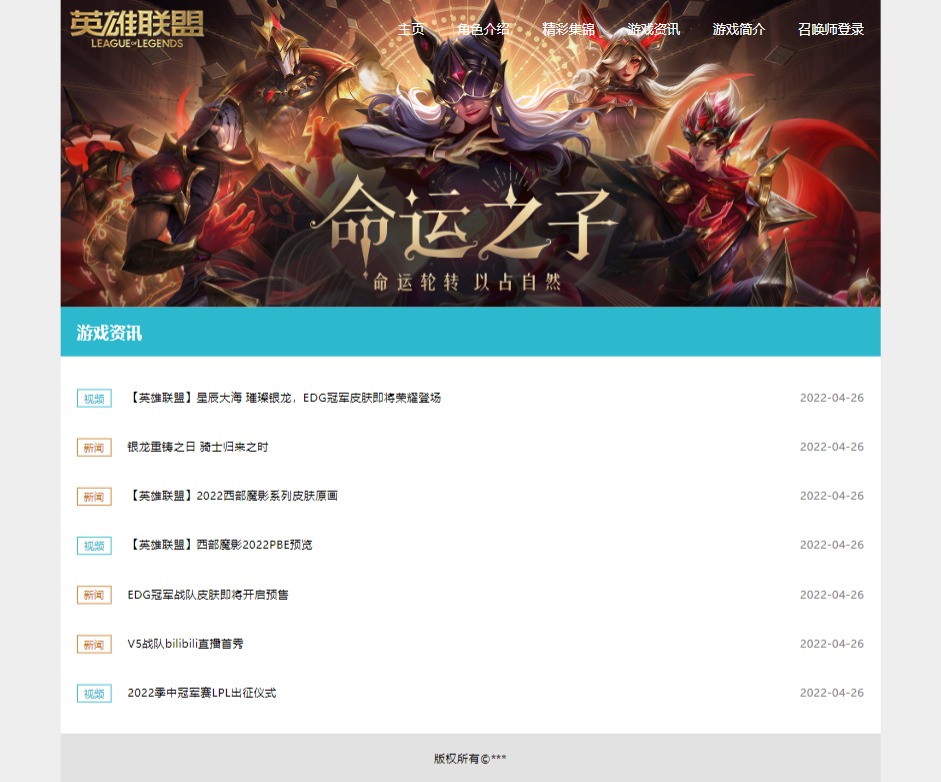Click the 召唤师登录 login link
The height and width of the screenshot is (782, 941).
pyautogui.click(x=830, y=29)
